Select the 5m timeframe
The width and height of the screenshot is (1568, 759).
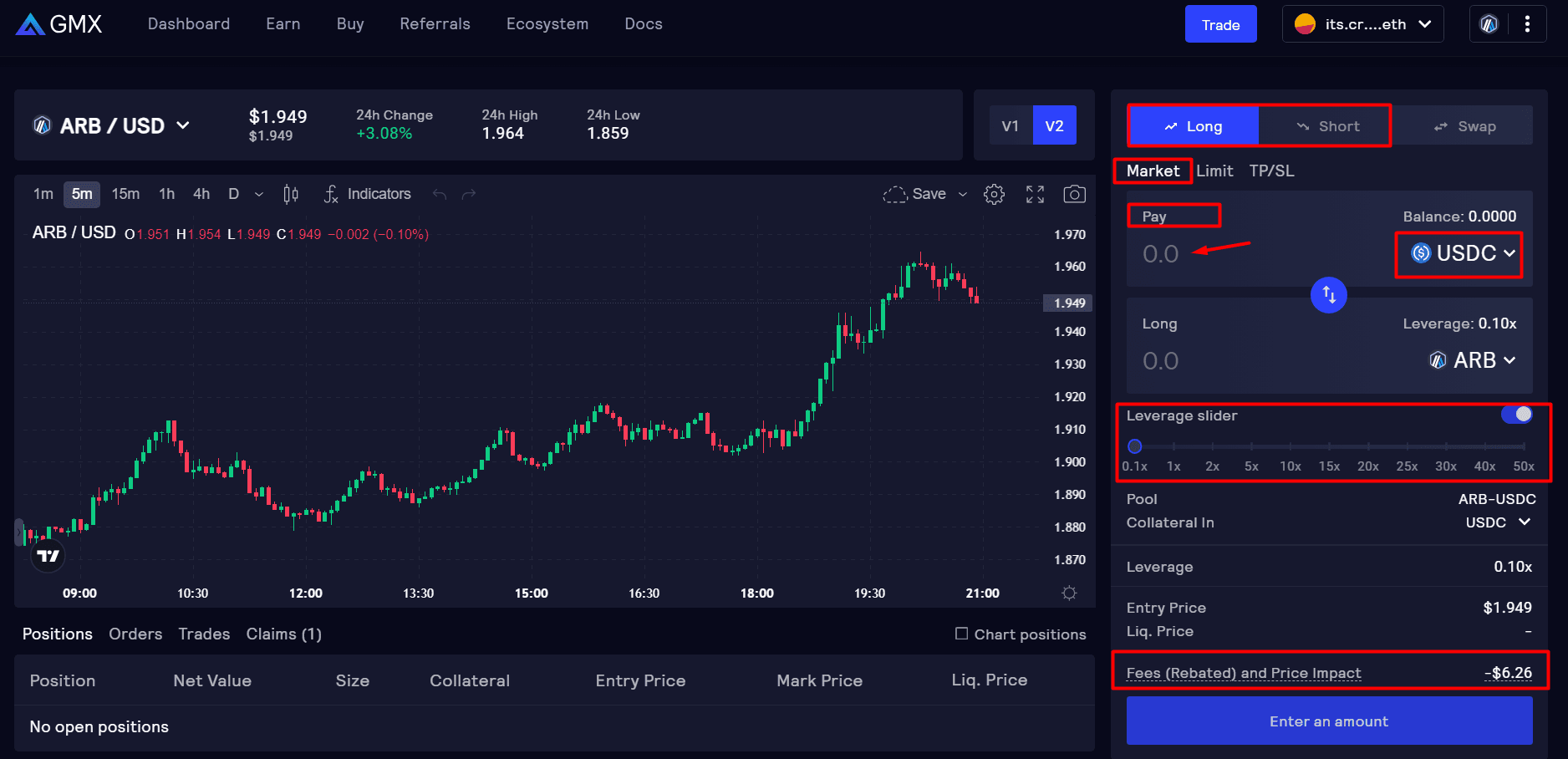(x=82, y=194)
